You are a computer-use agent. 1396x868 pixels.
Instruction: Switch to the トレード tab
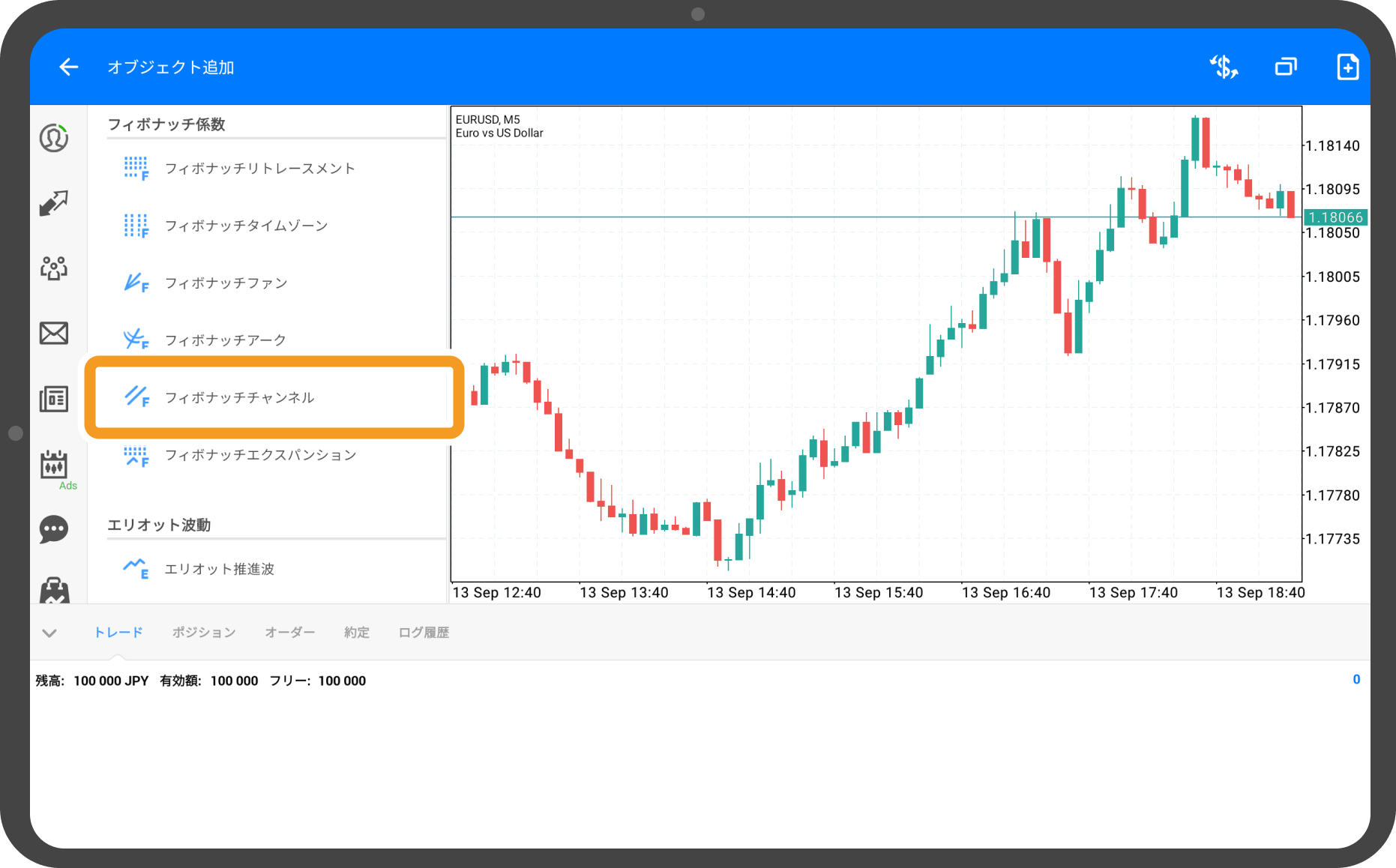[118, 633]
